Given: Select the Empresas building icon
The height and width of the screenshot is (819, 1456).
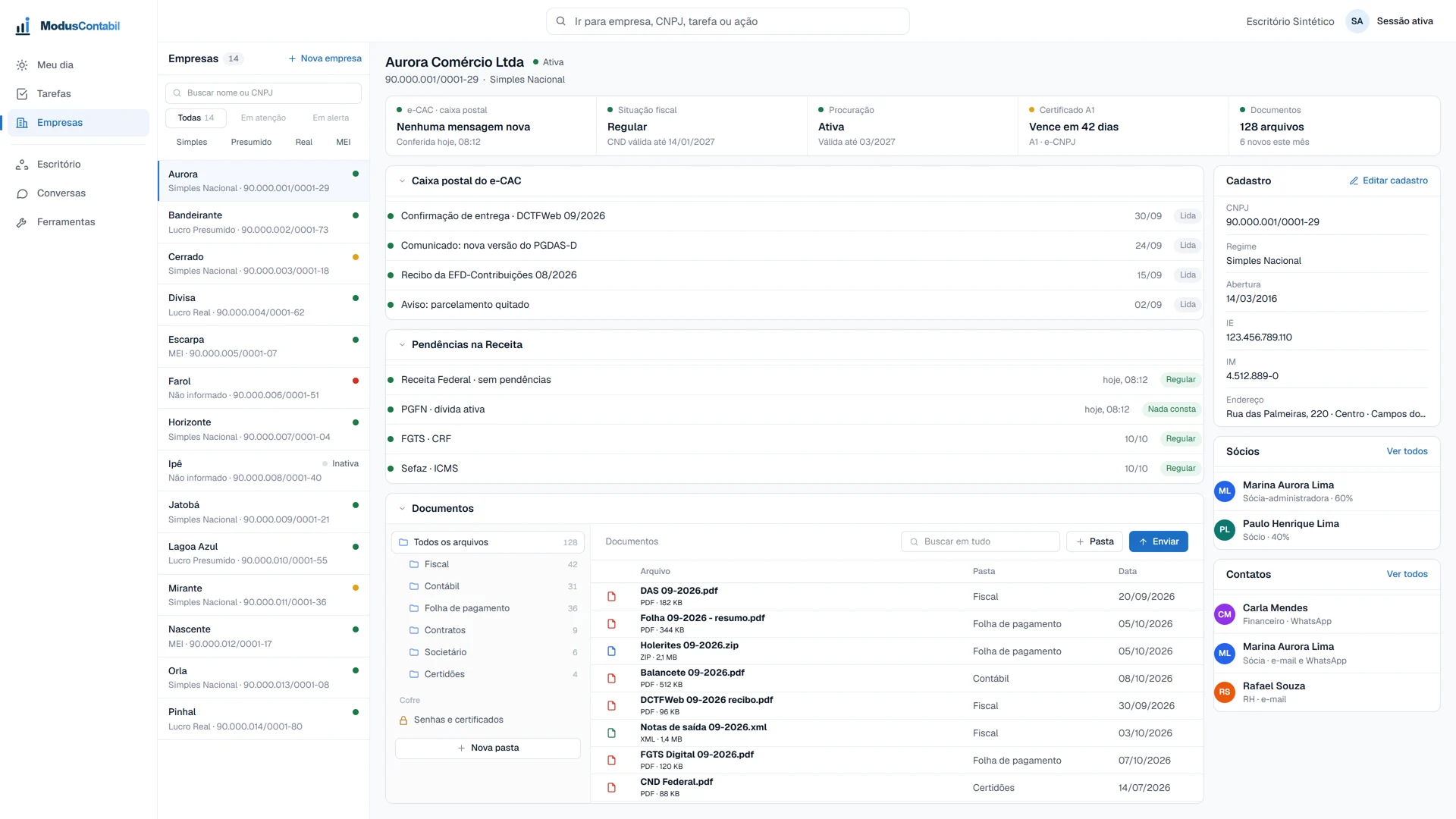Looking at the screenshot, I should [x=22, y=123].
